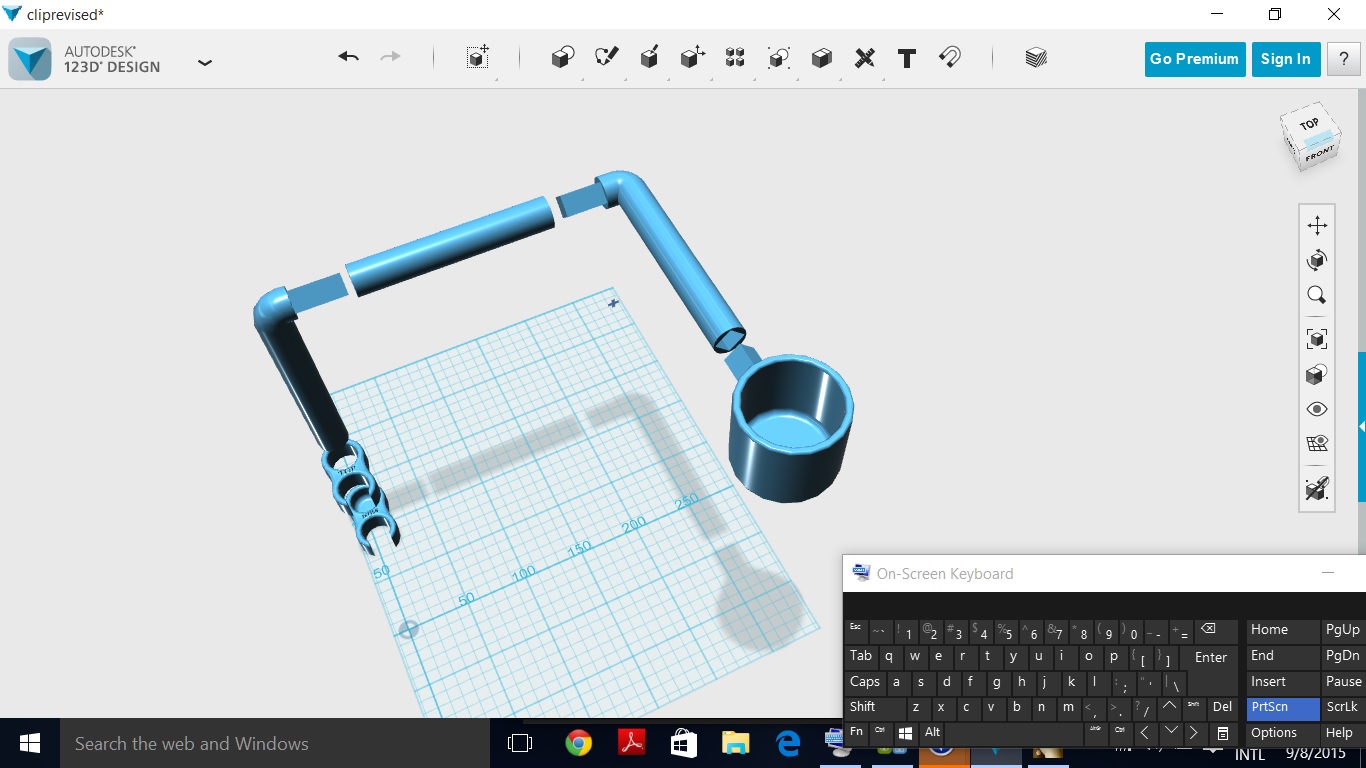
Task: Open the display style cube icon
Action: tap(1317, 375)
